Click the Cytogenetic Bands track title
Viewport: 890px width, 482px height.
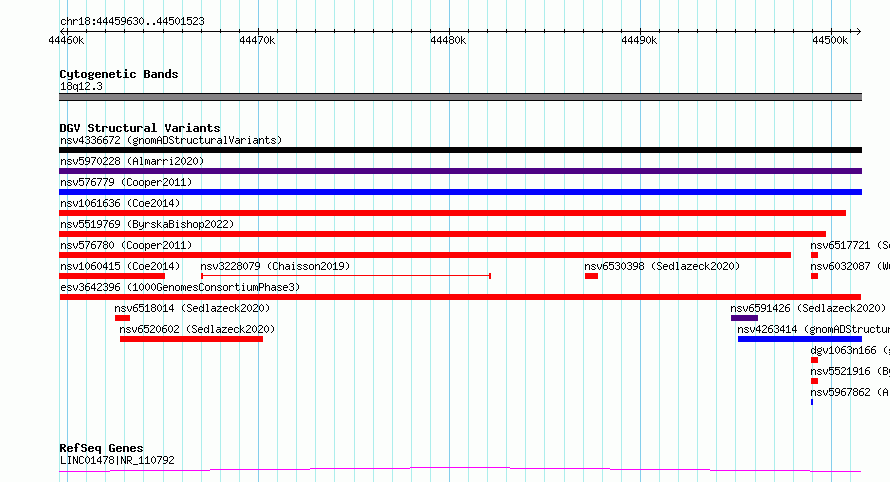pyautogui.click(x=119, y=74)
